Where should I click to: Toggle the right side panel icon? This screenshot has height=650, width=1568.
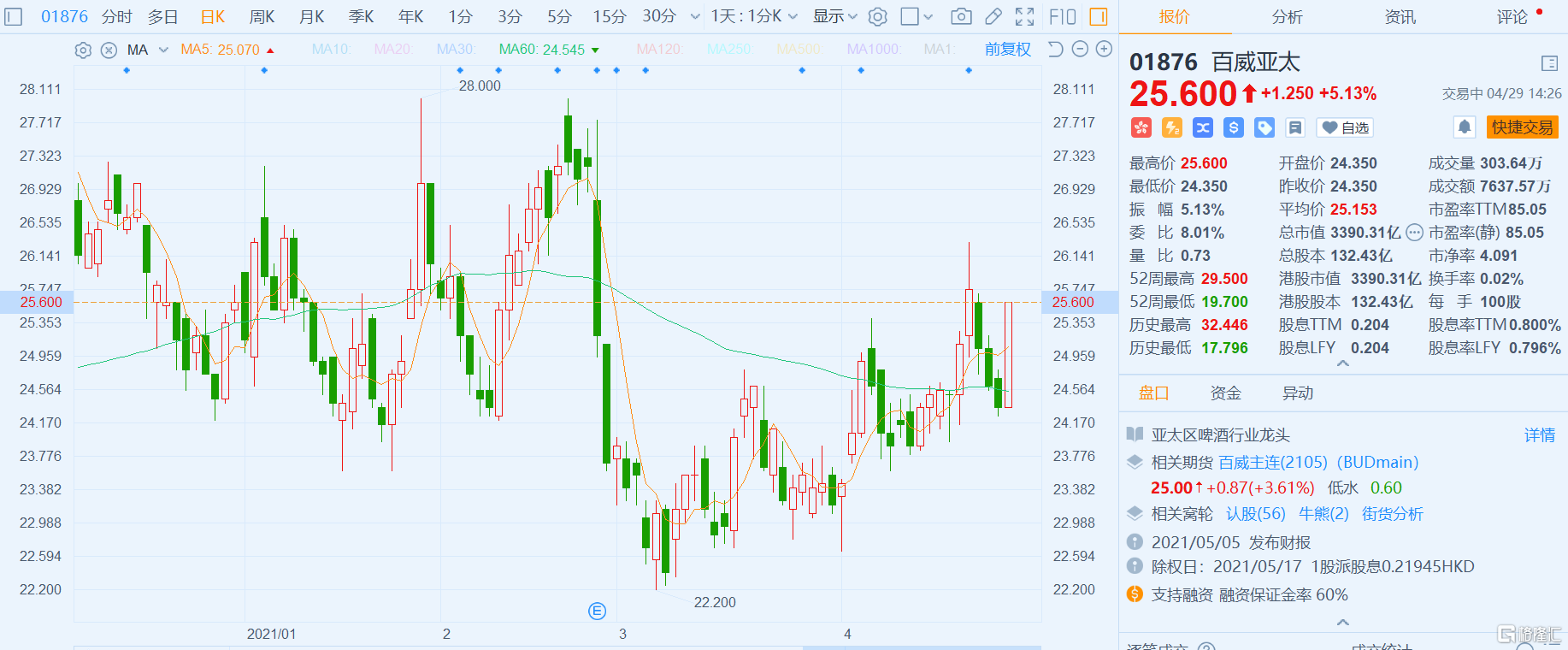1099,16
